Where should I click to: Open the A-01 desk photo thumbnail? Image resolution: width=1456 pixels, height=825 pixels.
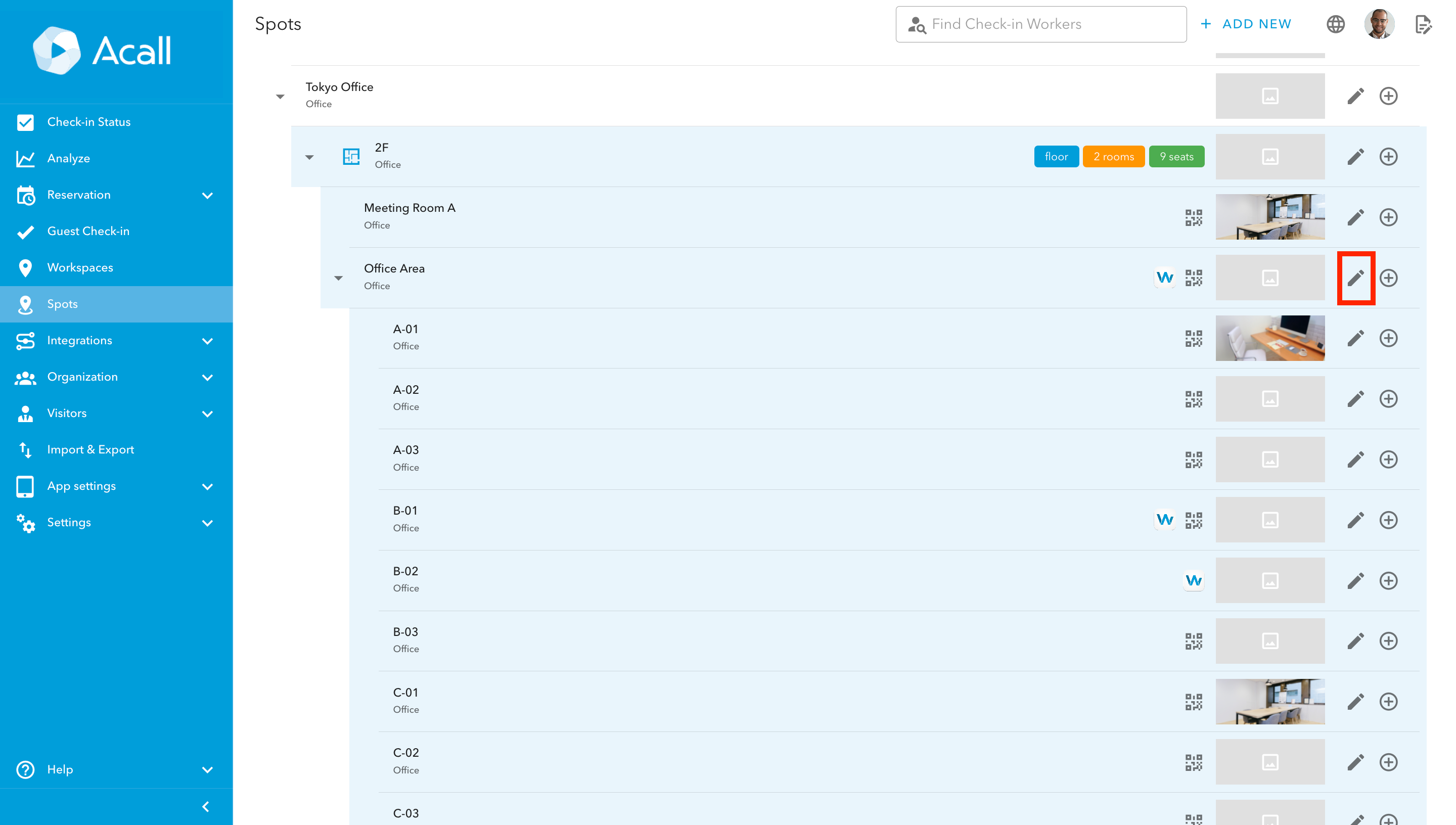click(x=1269, y=338)
